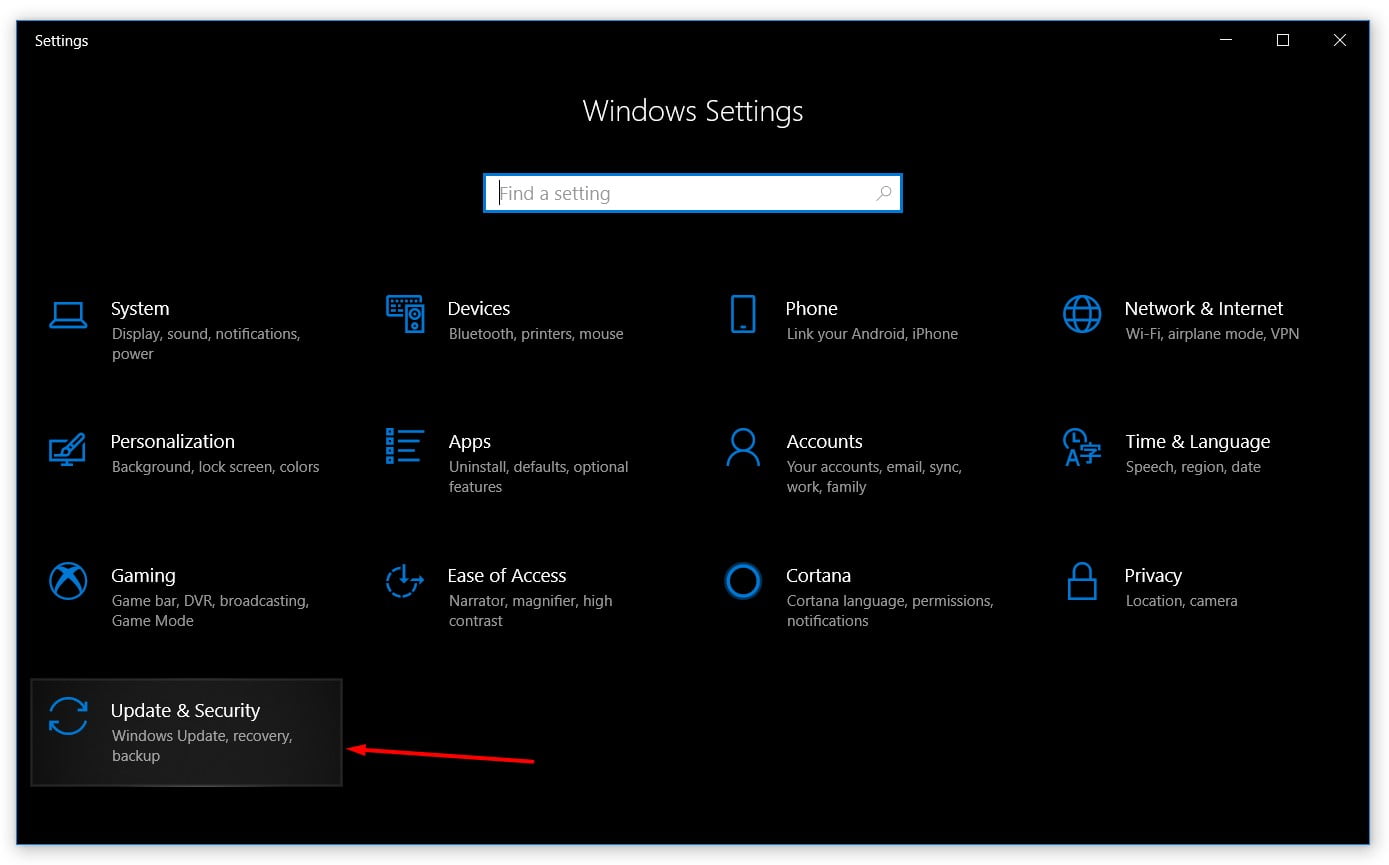The image size is (1389, 865).
Task: Open the Gaming heading
Action: (143, 576)
